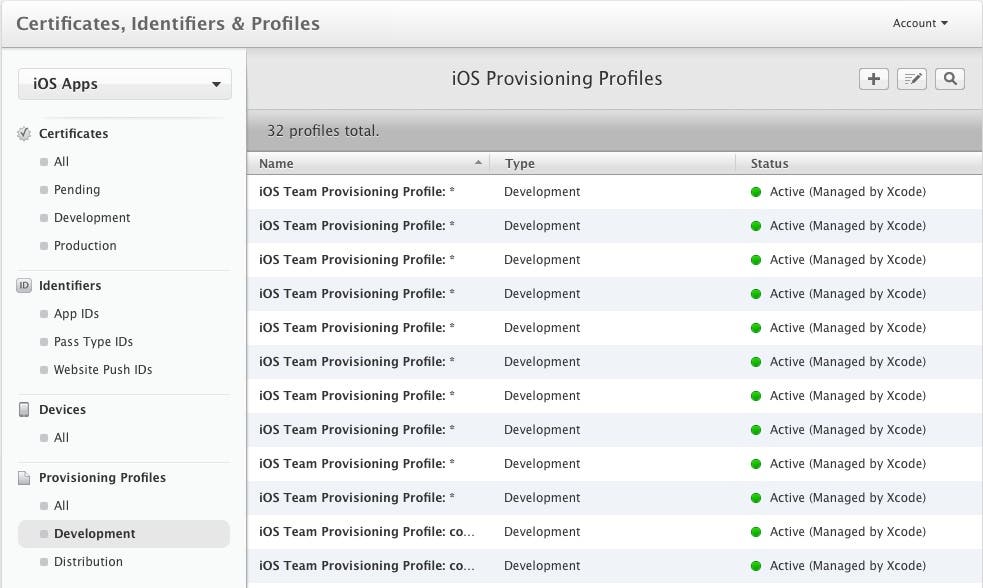
Task: Click the green status dot in the first row
Action: 756,192
